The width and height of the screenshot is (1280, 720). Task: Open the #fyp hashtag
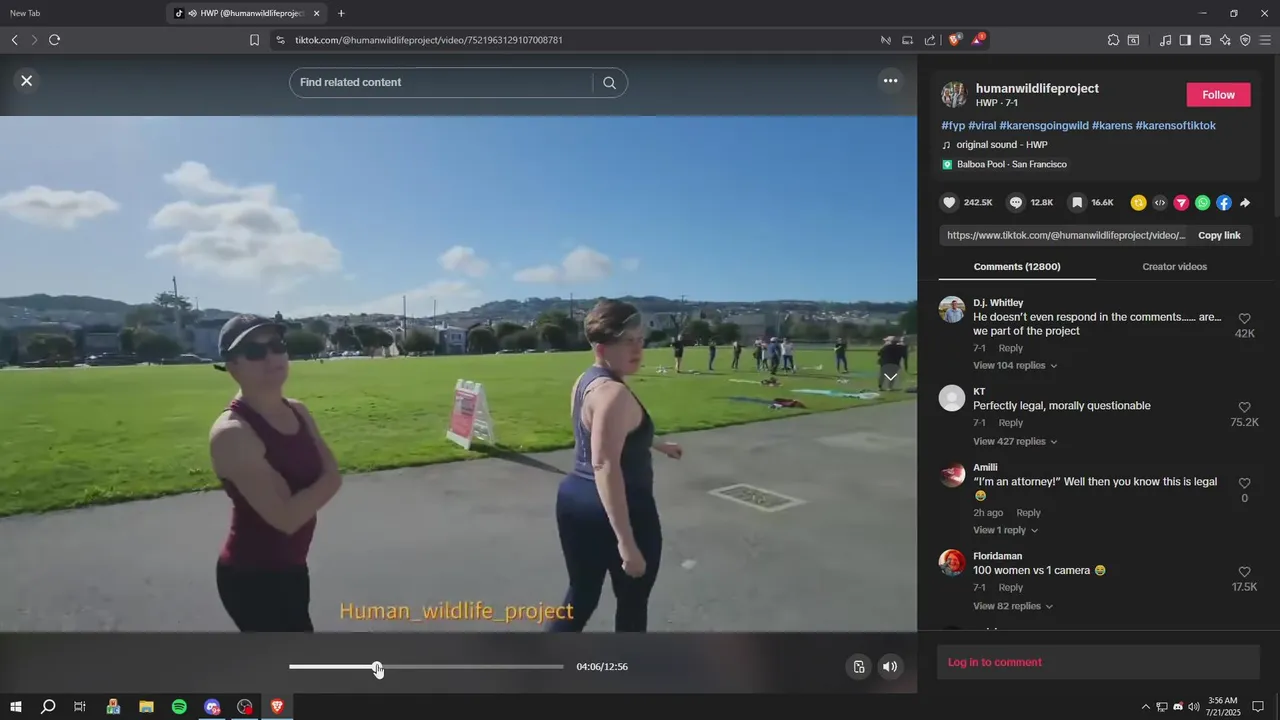pos(953,126)
